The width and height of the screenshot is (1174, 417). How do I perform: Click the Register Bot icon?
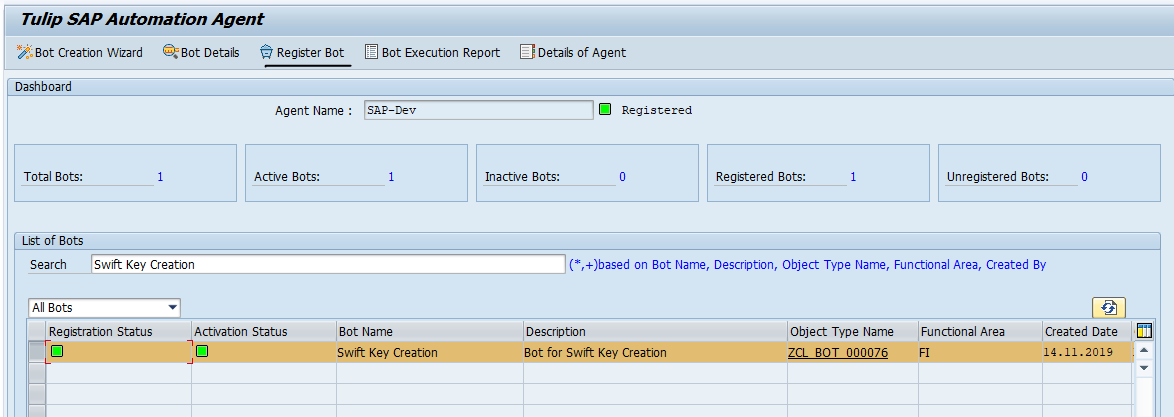(267, 52)
